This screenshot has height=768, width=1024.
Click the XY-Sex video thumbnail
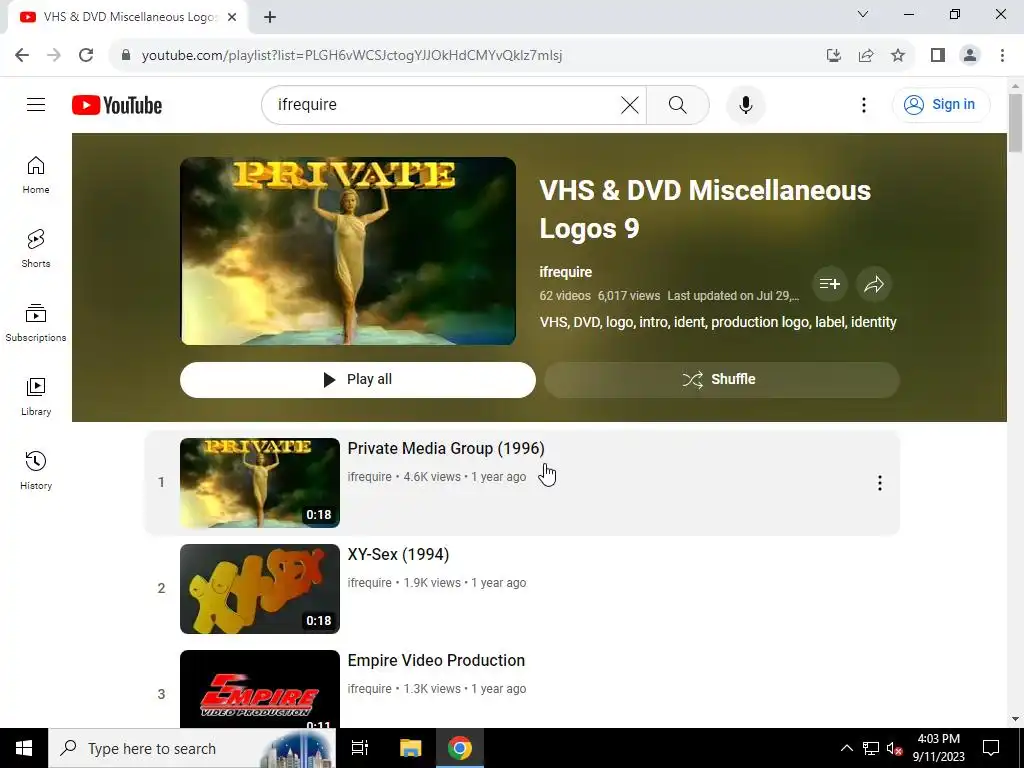pos(260,588)
